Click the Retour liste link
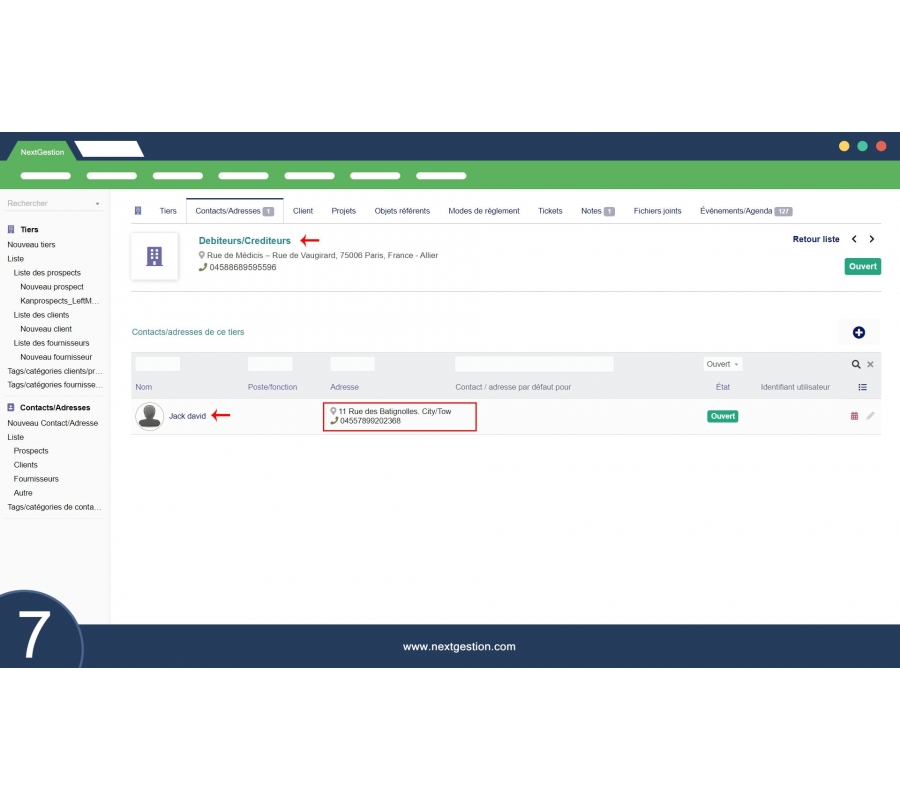The image size is (900, 800). (816, 240)
